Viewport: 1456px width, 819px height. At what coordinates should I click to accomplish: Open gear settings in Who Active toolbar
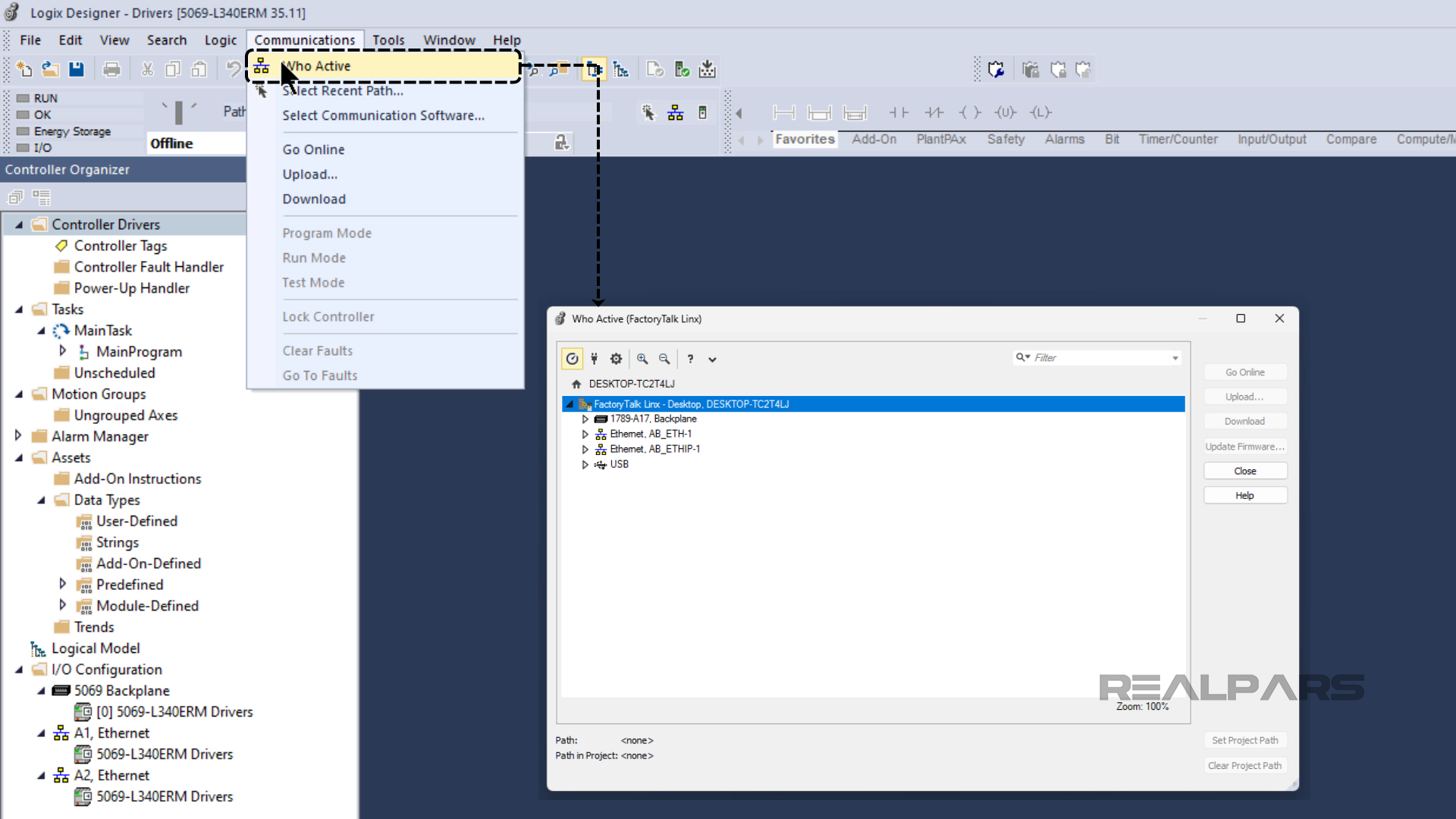[x=616, y=359]
